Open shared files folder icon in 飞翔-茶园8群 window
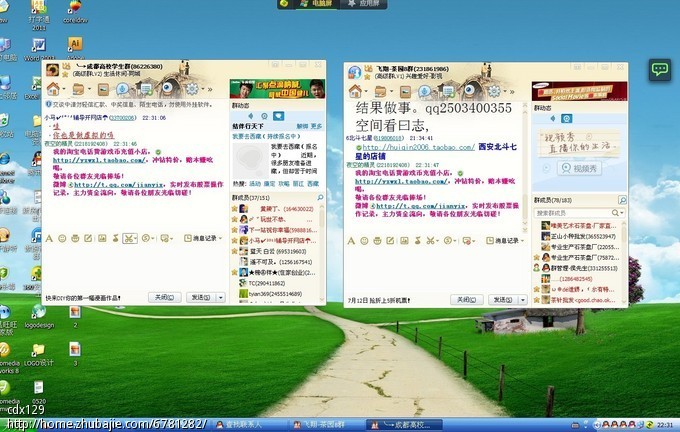The width and height of the screenshot is (680, 432). point(380,92)
